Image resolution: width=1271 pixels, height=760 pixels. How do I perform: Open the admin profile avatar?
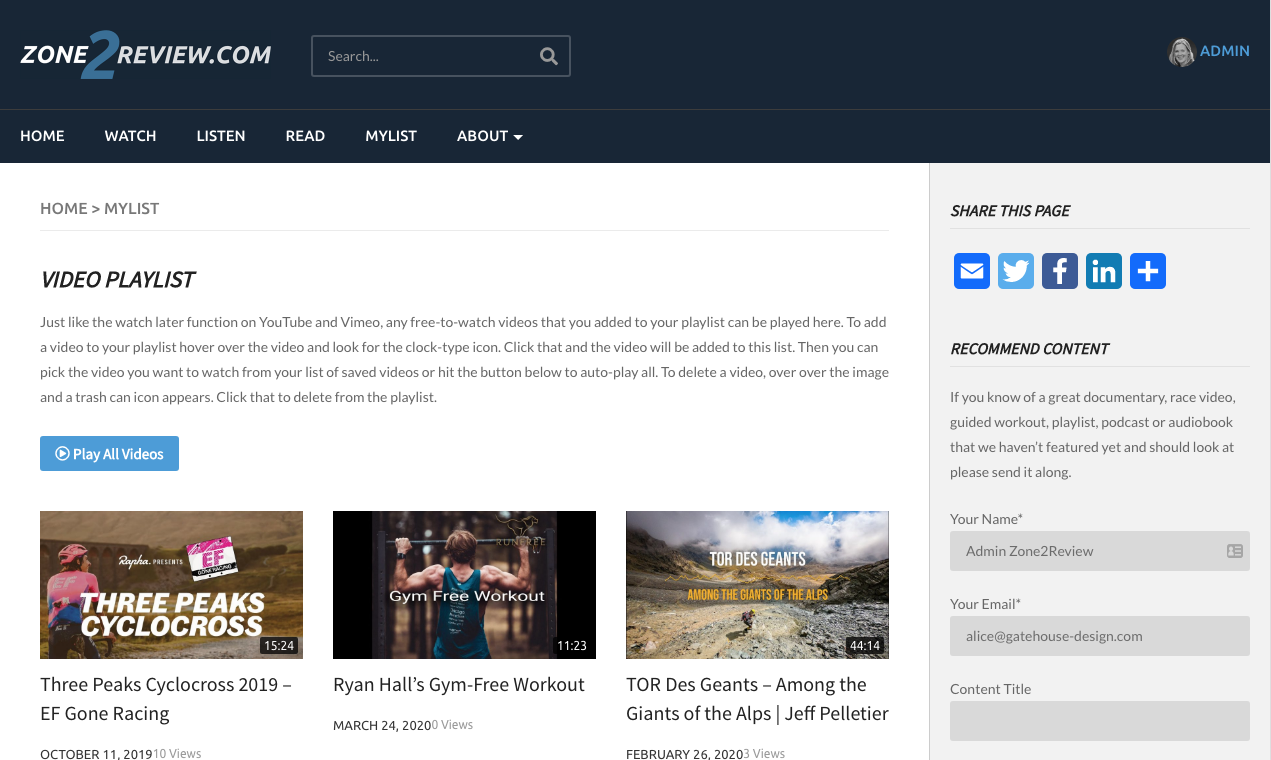point(1181,52)
